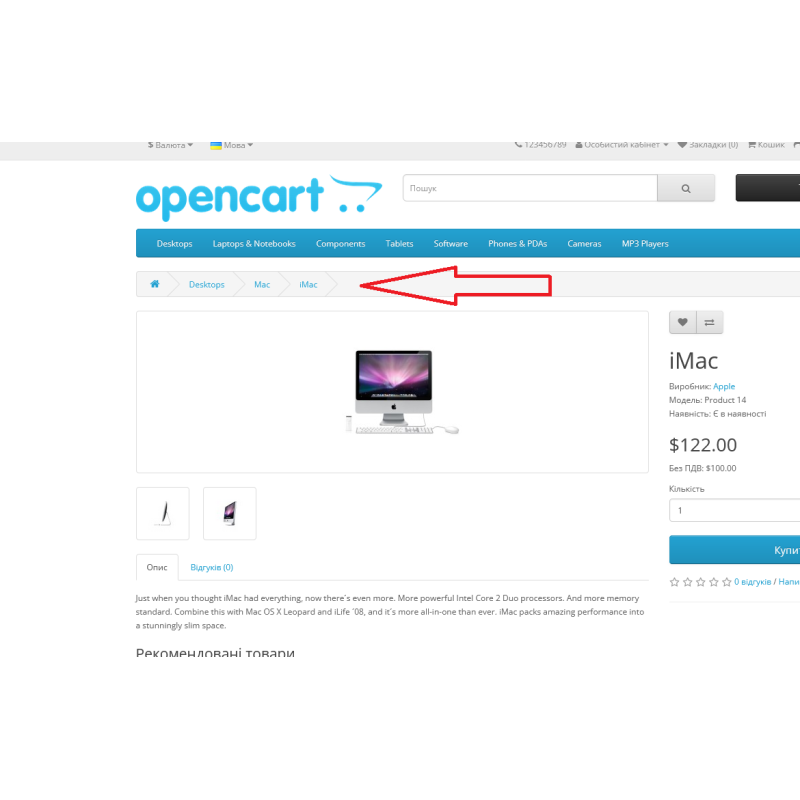The image size is (800, 800).
Task: Click the first rating star
Action: [674, 582]
